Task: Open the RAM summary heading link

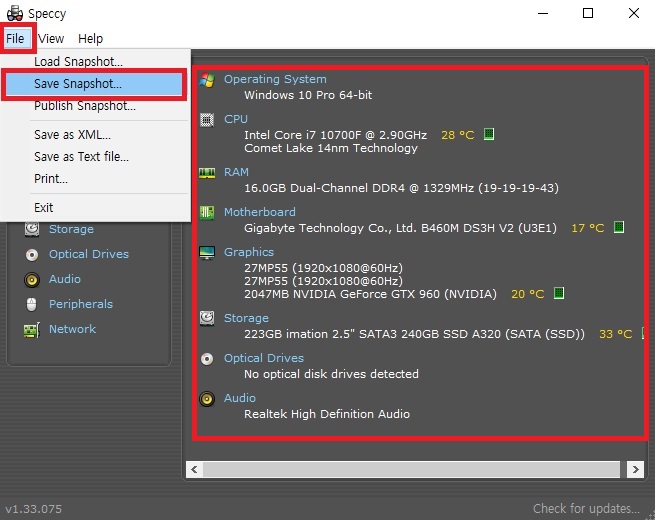Action: 236,172
